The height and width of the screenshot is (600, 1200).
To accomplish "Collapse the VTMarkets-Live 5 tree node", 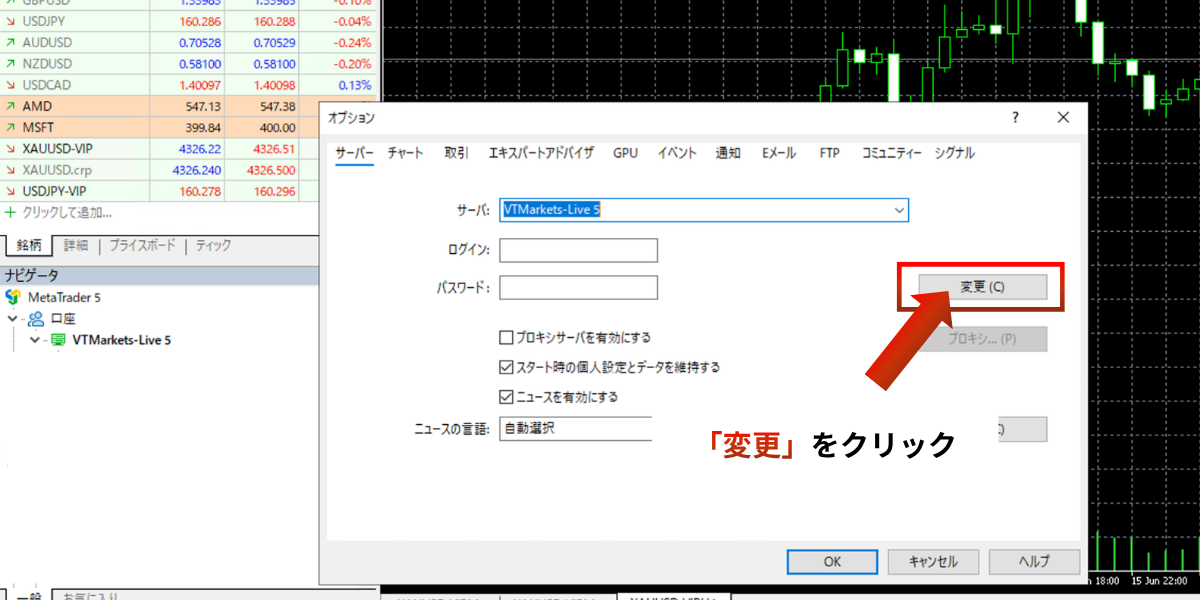I will click(35, 340).
